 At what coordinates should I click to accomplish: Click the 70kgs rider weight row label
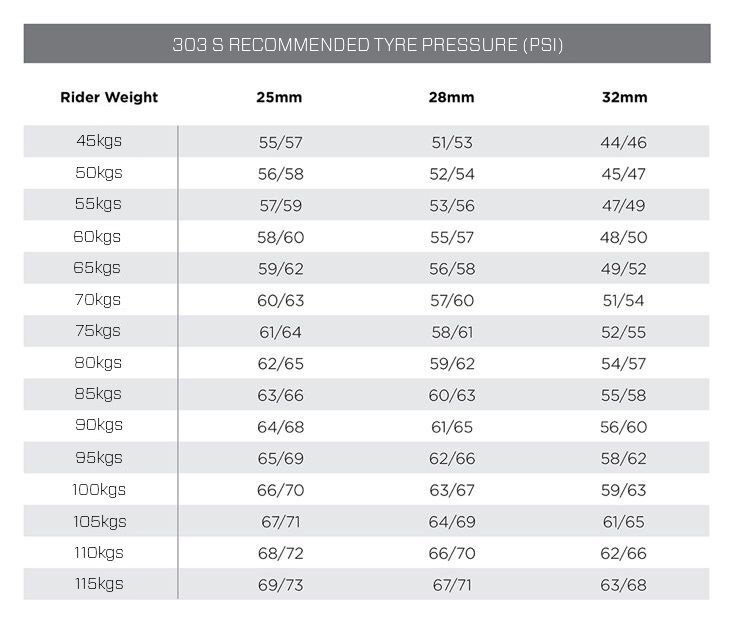[98, 300]
